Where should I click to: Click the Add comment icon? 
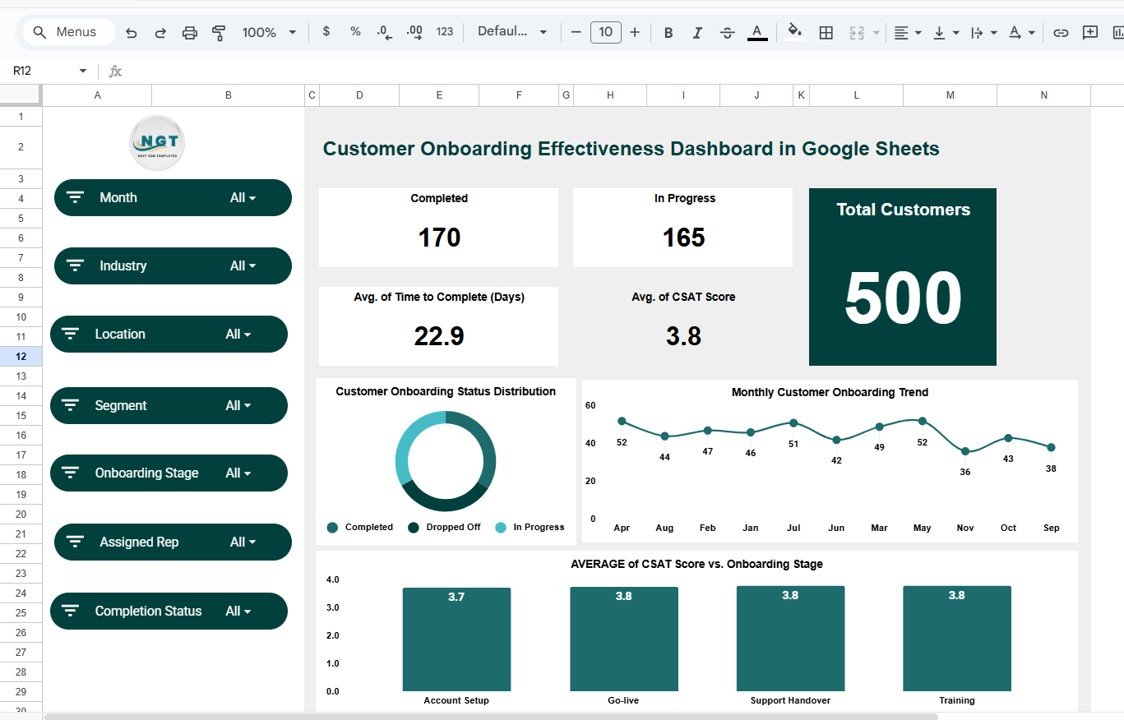coord(1090,33)
